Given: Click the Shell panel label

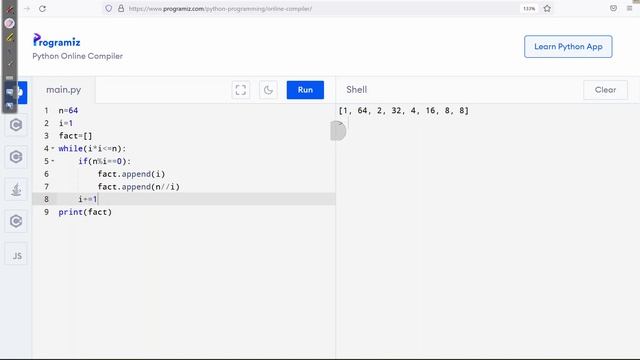Looking at the screenshot, I should 356,90.
